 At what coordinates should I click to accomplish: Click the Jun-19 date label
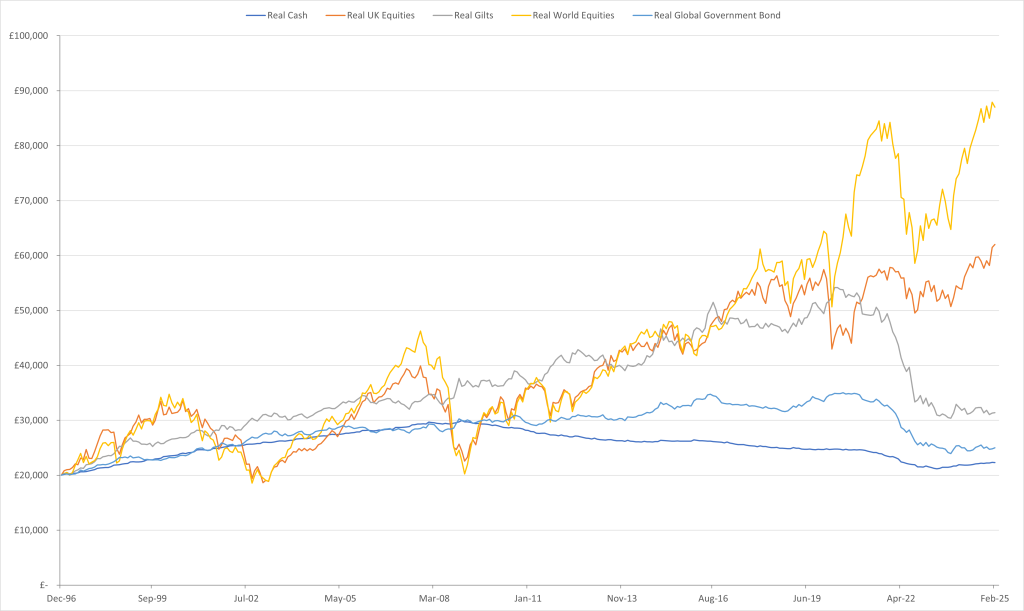(807, 599)
